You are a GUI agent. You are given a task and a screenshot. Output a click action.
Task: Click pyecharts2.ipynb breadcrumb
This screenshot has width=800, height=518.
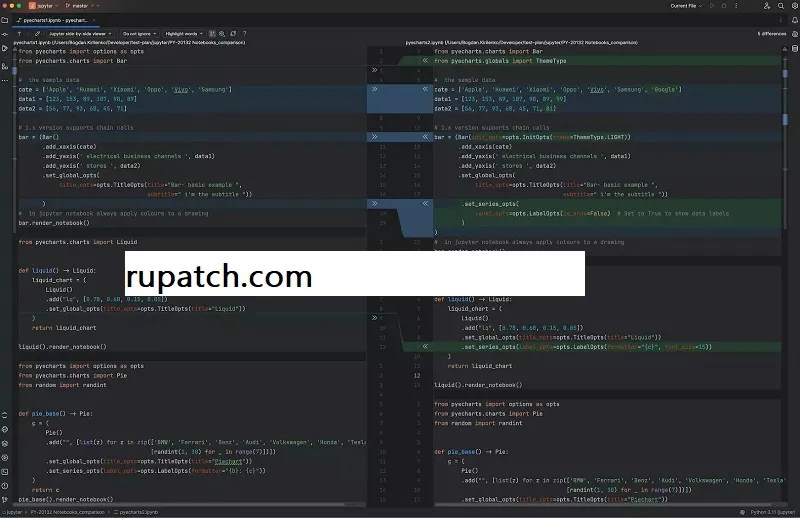point(136,512)
